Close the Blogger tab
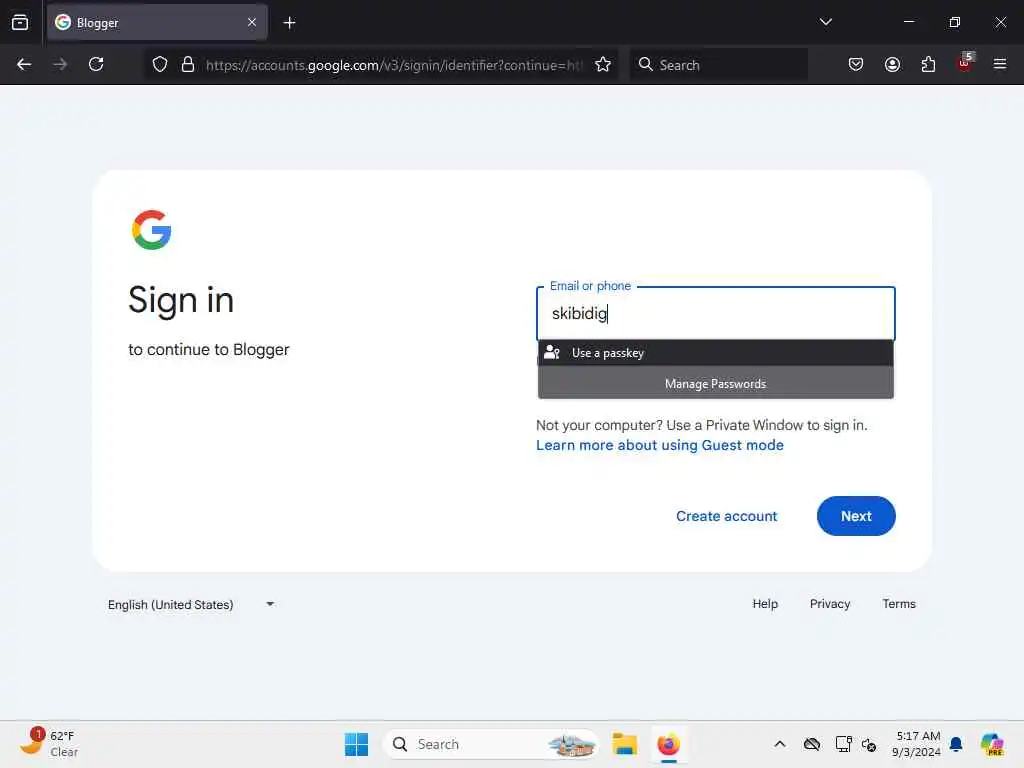The image size is (1024, 768). [x=251, y=23]
